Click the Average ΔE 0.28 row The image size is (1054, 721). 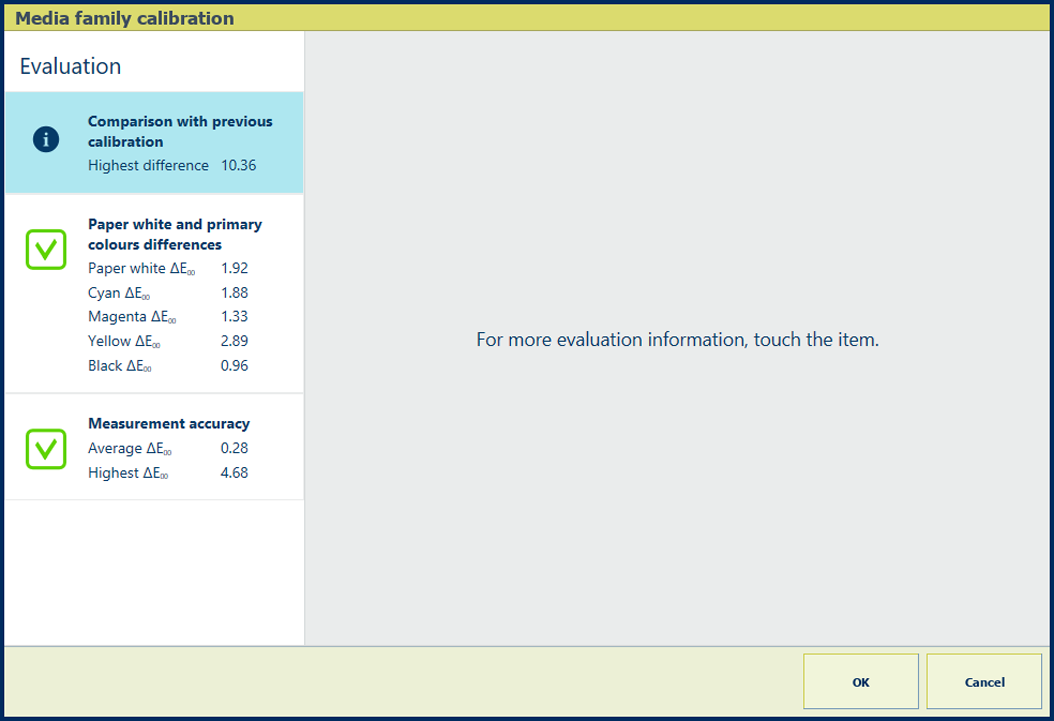click(168, 449)
